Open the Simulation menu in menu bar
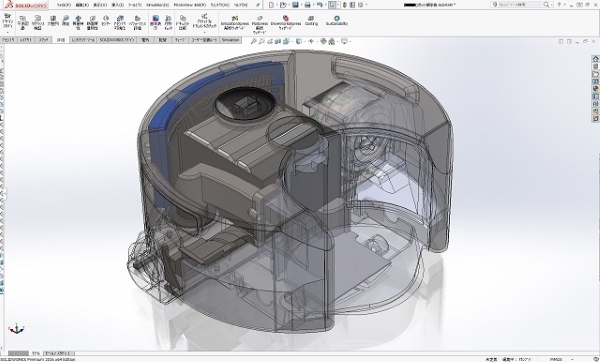 157,5
